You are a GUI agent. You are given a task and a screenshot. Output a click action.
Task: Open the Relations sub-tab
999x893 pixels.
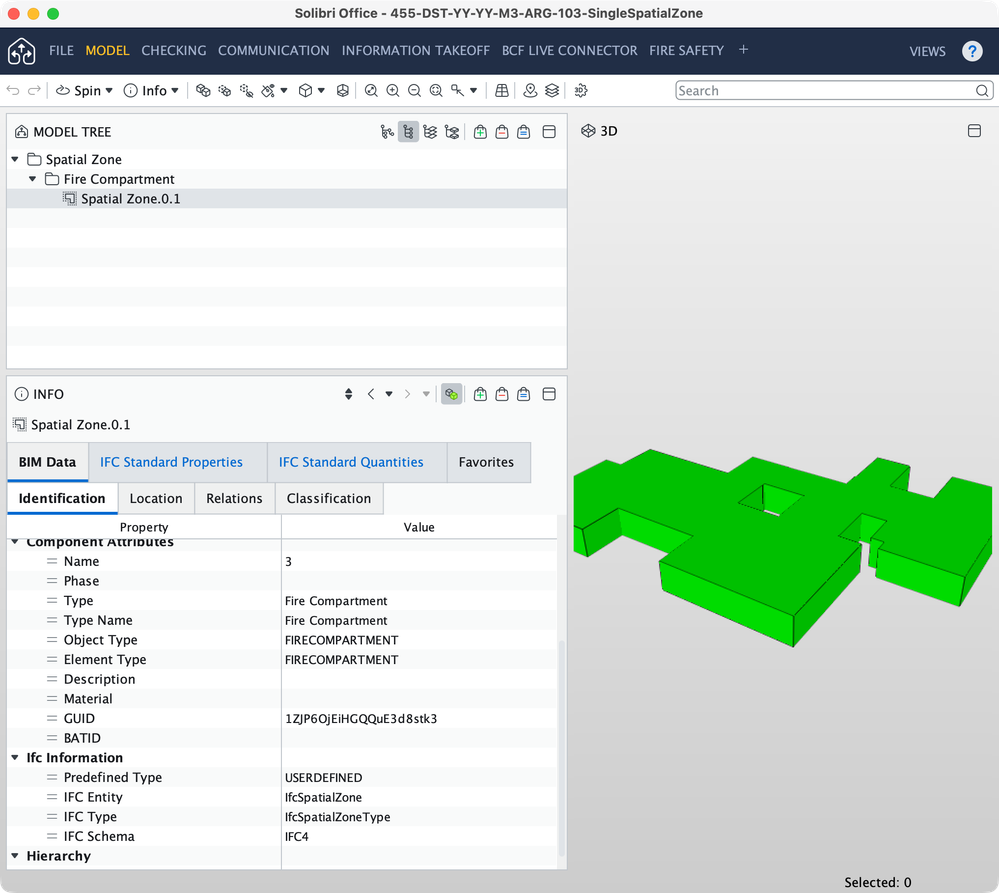234,498
